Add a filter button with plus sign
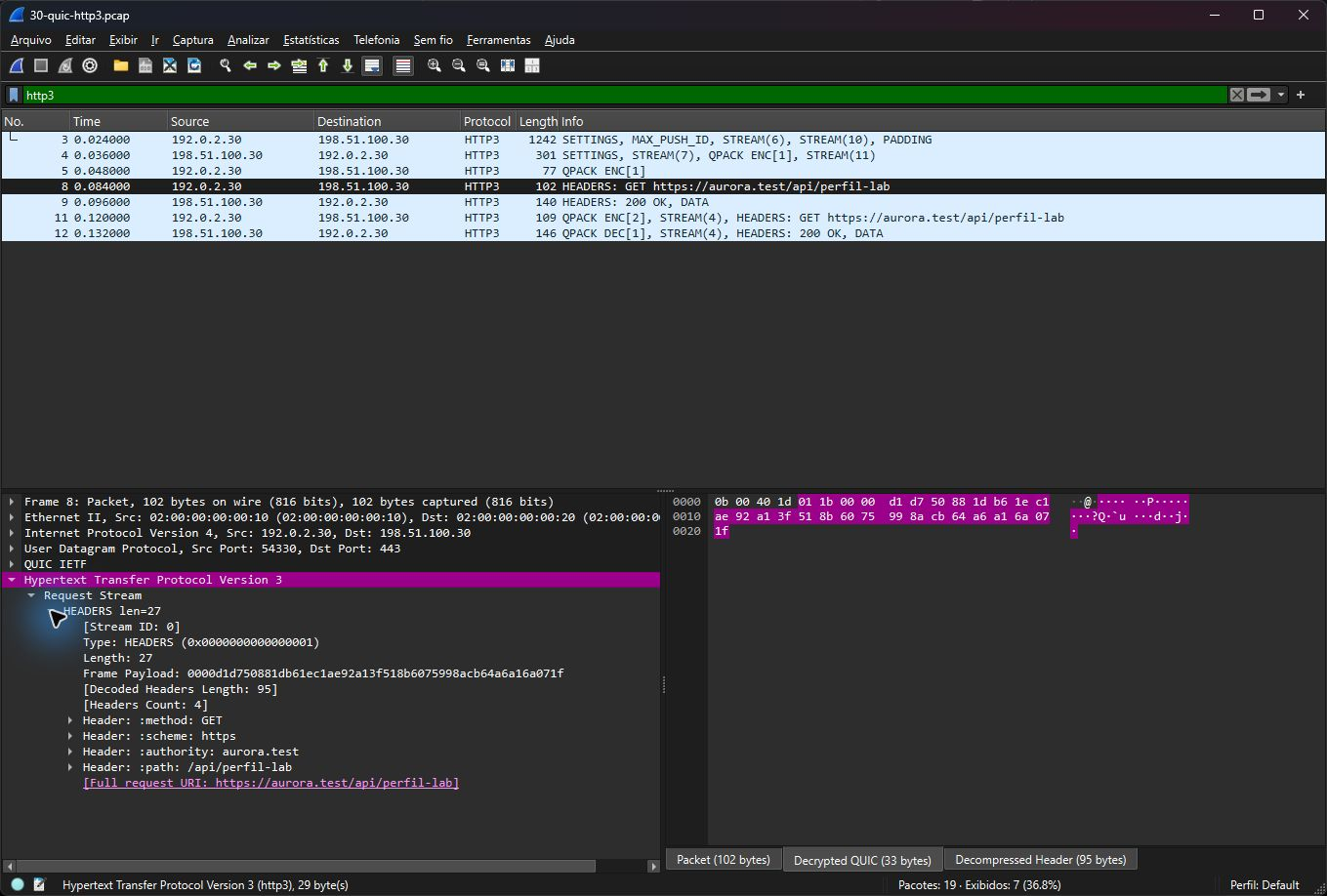Viewport: 1327px width, 896px height. click(x=1301, y=95)
